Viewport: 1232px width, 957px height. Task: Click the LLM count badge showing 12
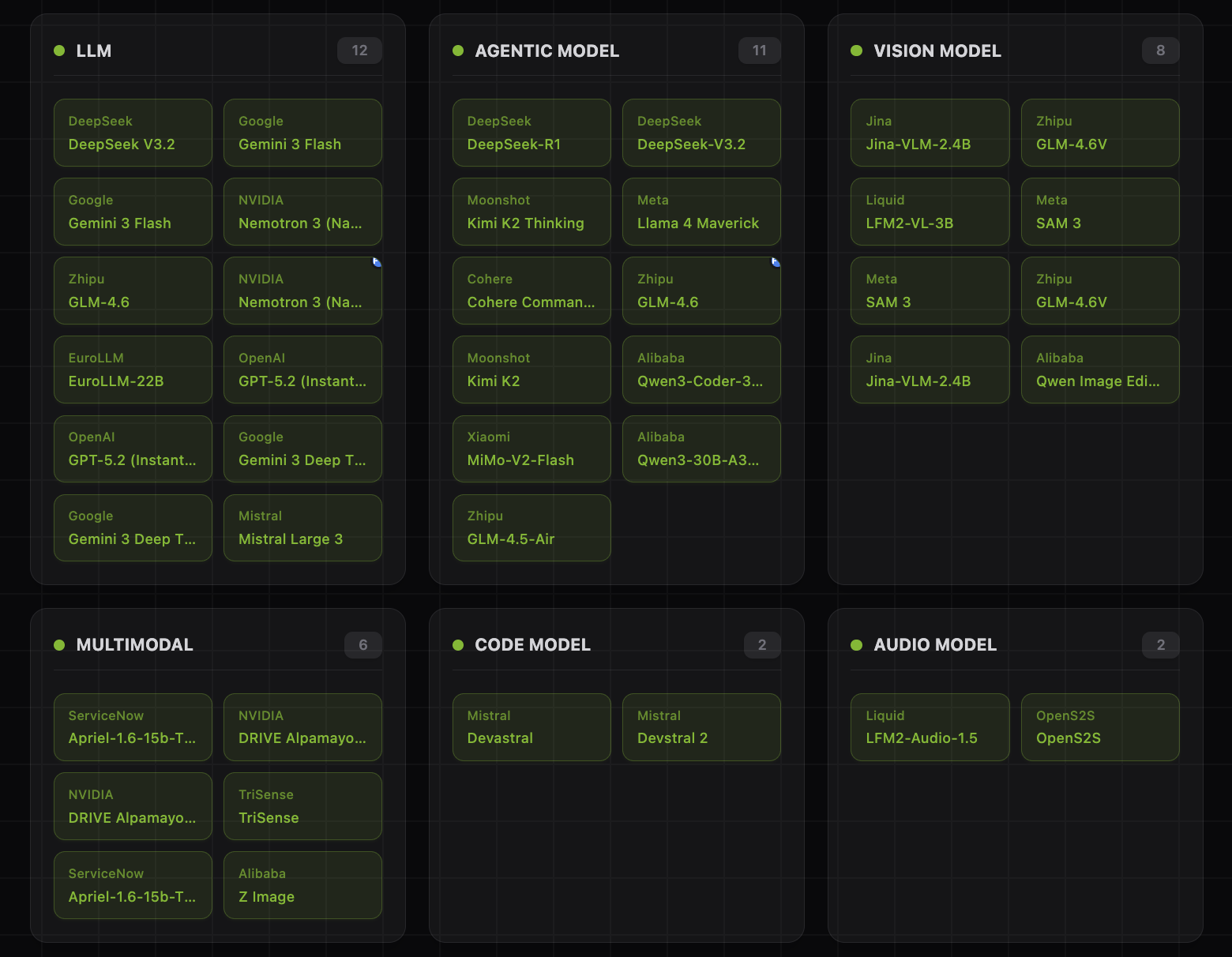(359, 51)
